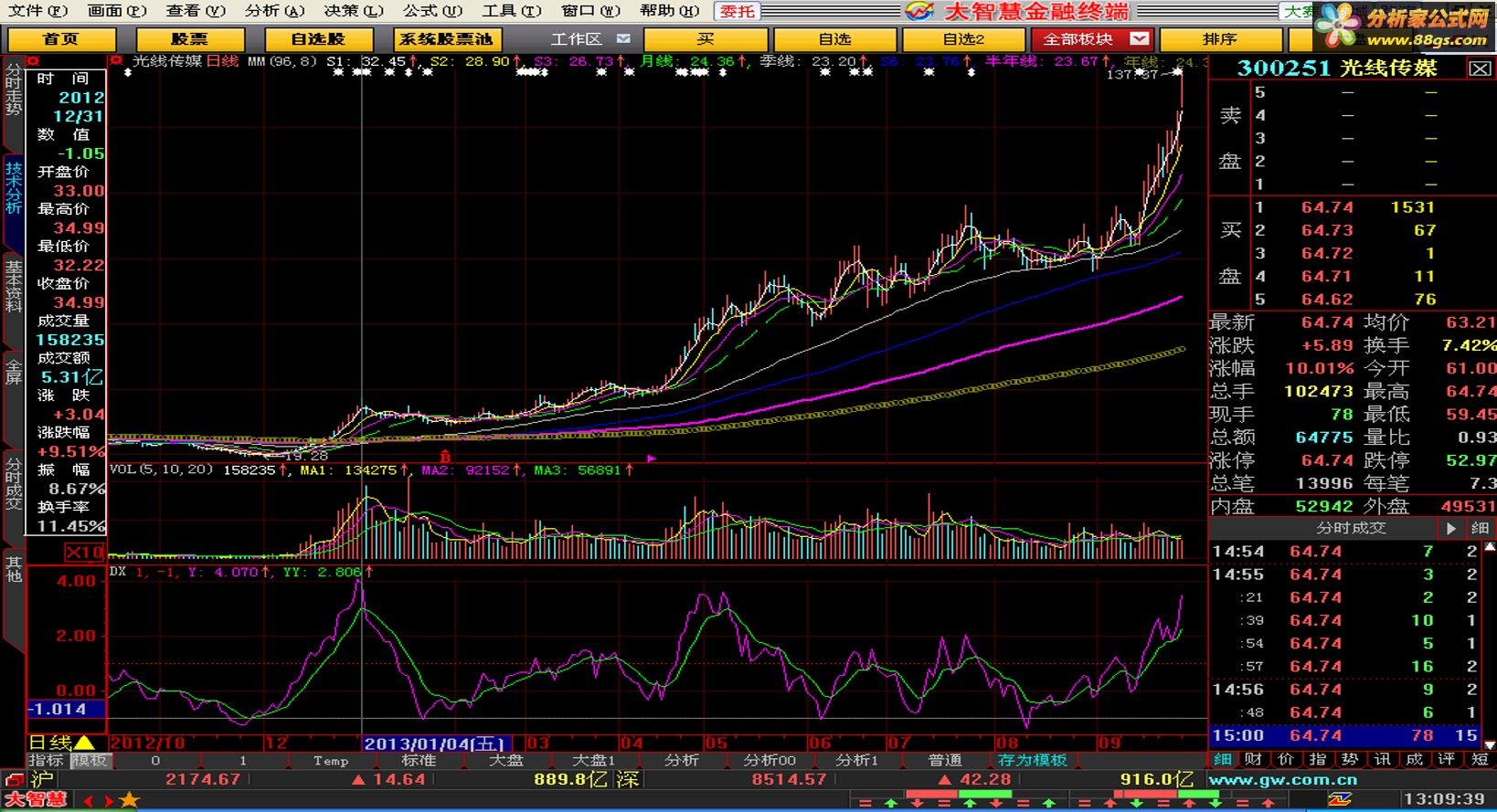Image resolution: width=1497 pixels, height=812 pixels.
Task: Switch to the 模板 bottom tab
Action: pyautogui.click(x=90, y=760)
